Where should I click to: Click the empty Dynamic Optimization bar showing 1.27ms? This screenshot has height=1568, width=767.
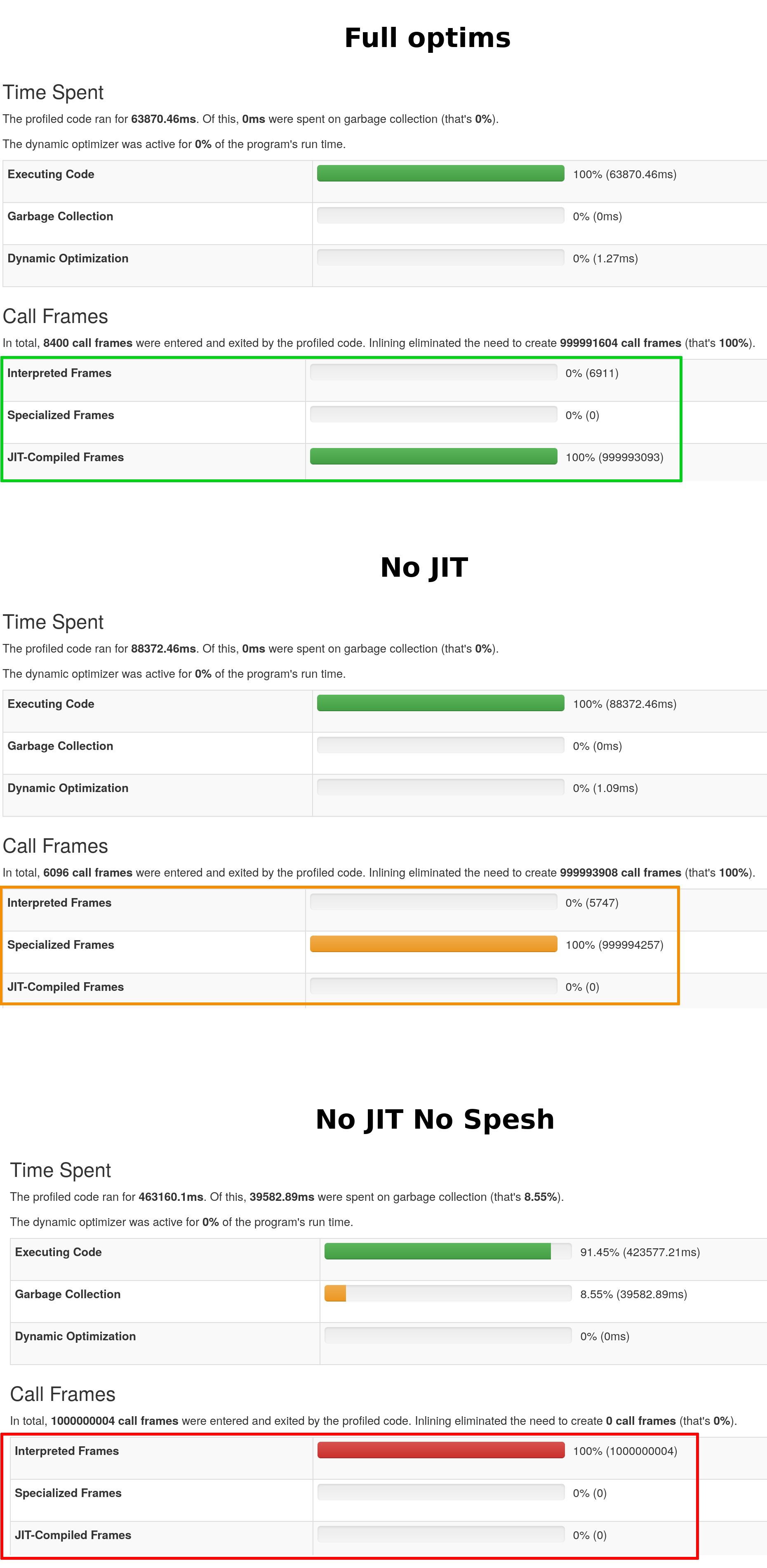coord(440,257)
